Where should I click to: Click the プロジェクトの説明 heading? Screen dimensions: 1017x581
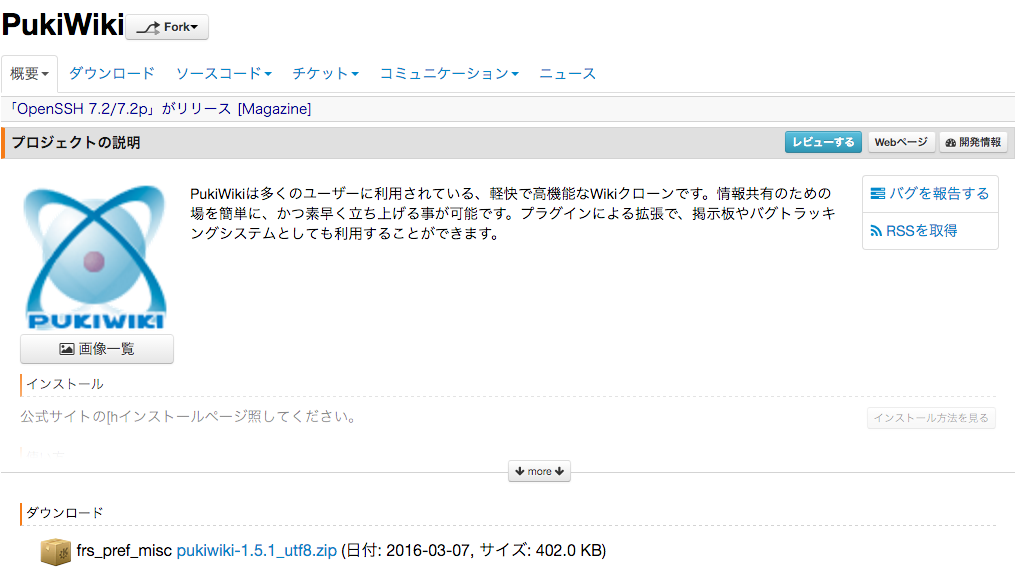(76, 143)
